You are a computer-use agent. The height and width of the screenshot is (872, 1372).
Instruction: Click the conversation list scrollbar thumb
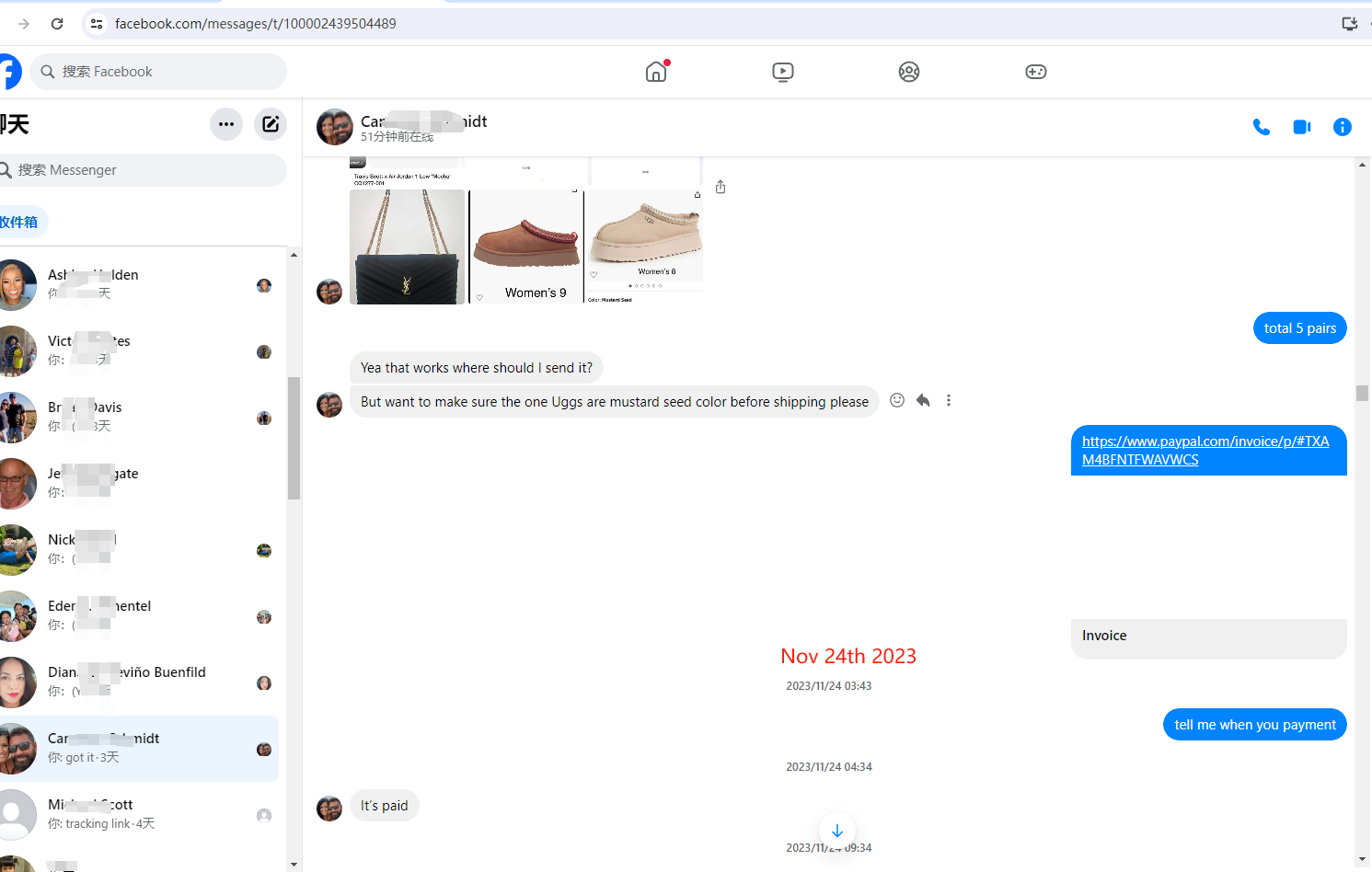tap(294, 438)
